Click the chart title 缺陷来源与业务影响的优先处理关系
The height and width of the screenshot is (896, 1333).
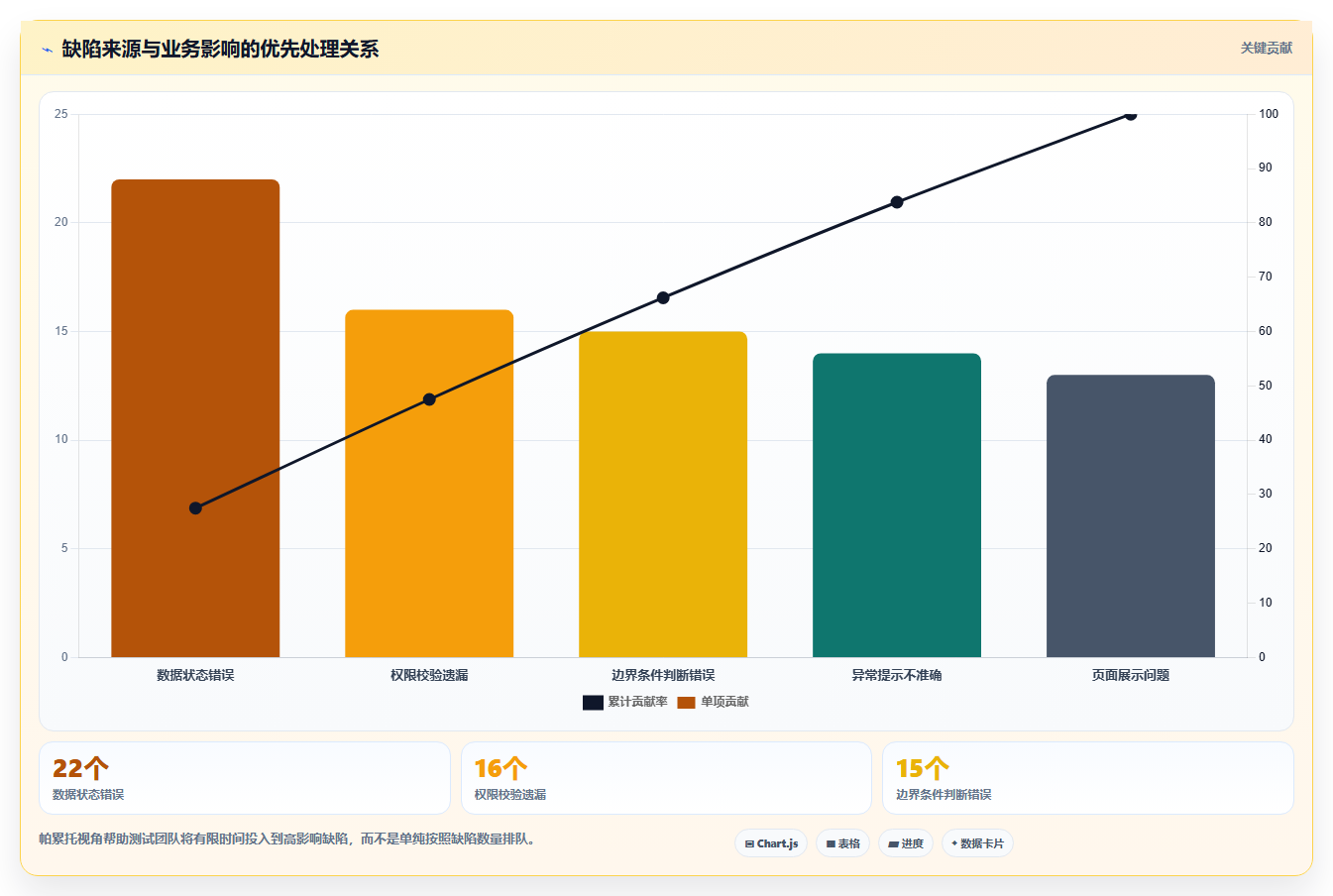point(220,49)
